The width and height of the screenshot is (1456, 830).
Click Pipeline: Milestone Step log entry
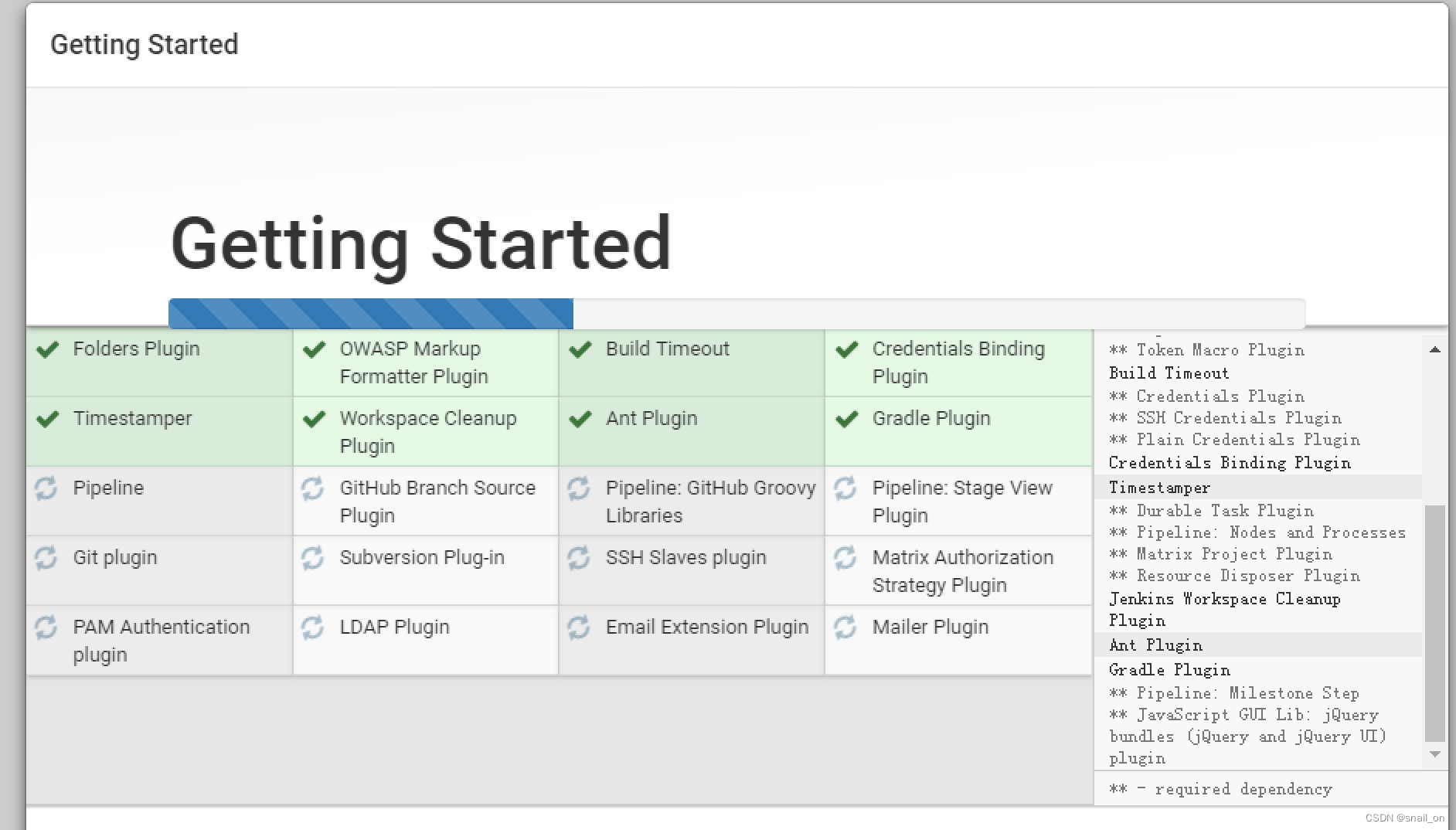coord(1234,693)
